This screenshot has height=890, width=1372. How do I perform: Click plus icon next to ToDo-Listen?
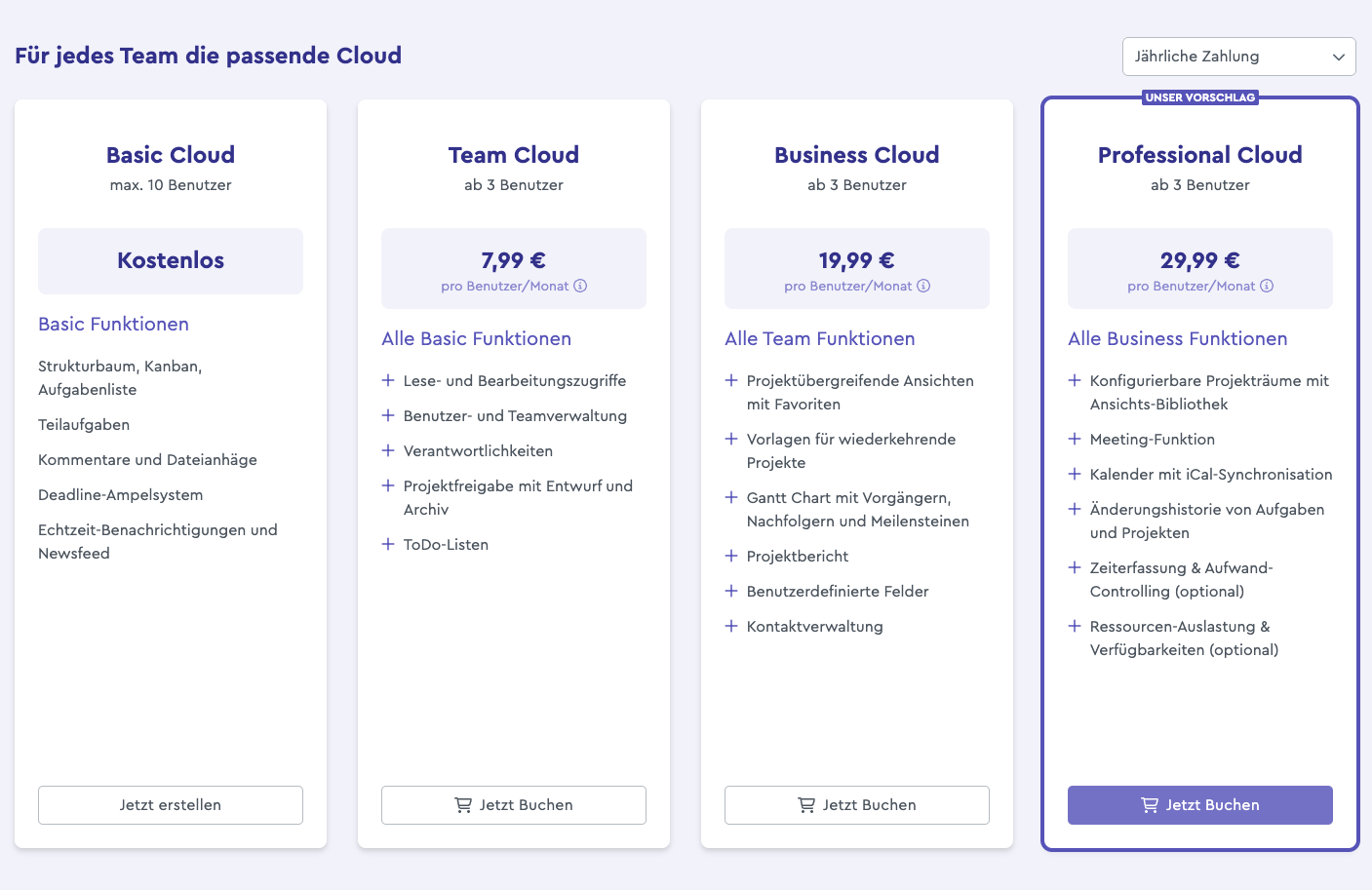[388, 544]
